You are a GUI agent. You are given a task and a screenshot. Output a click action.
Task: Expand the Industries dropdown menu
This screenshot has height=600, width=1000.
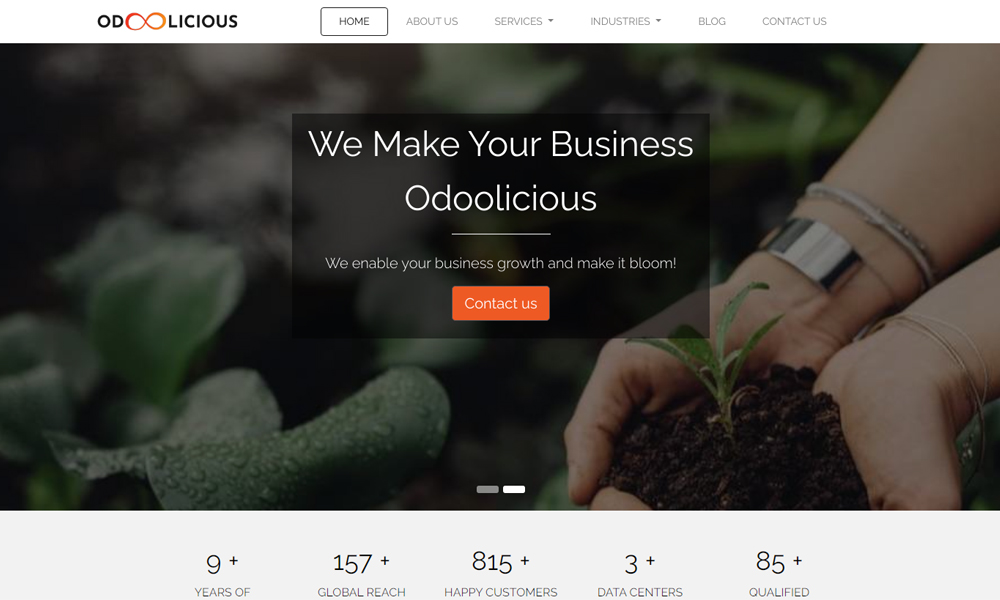coord(626,21)
